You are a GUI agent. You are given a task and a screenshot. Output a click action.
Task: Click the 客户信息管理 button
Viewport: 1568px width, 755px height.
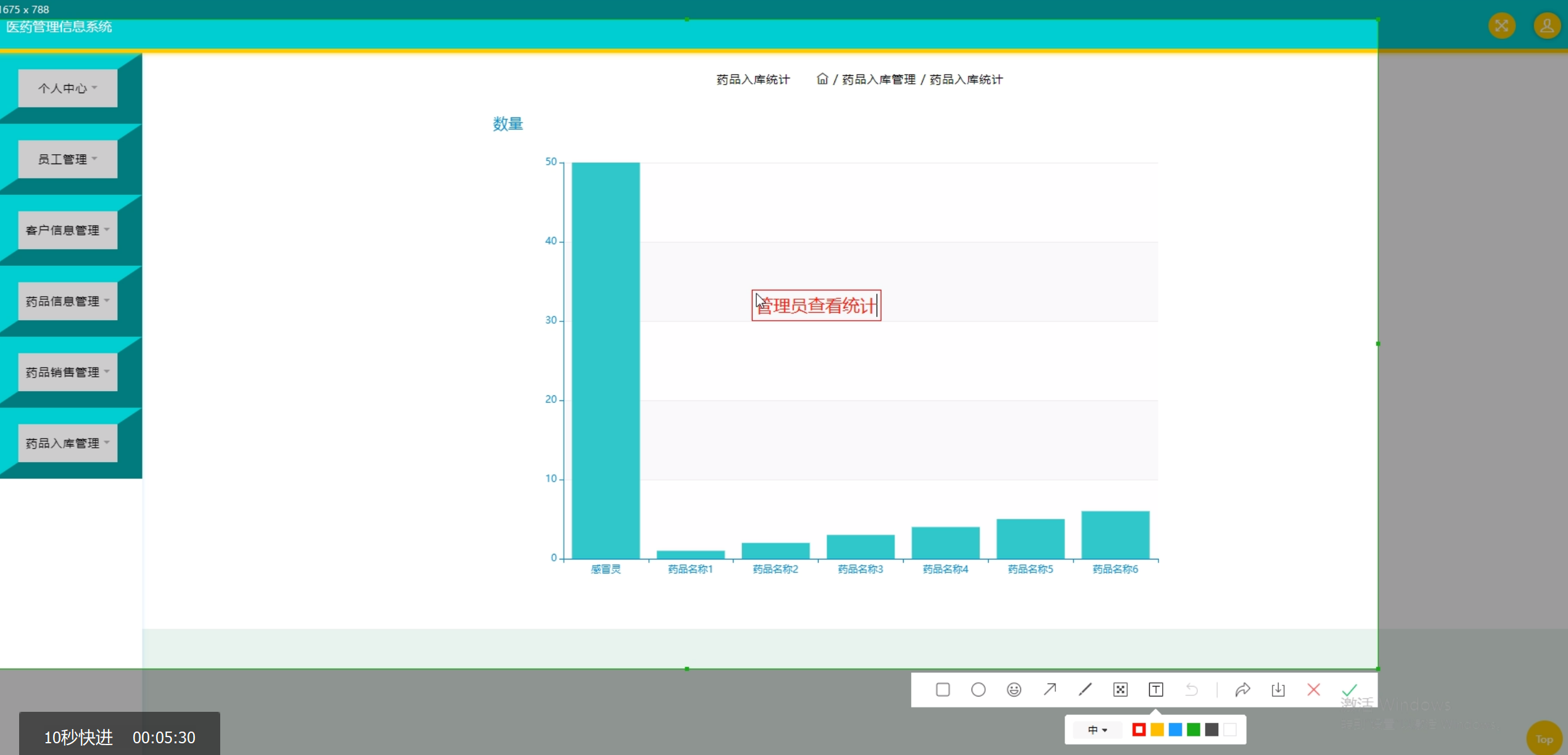click(x=68, y=230)
